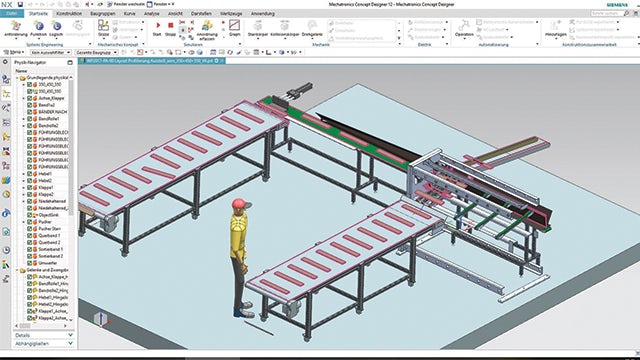Switch to the Analyse tab

coord(151,13)
